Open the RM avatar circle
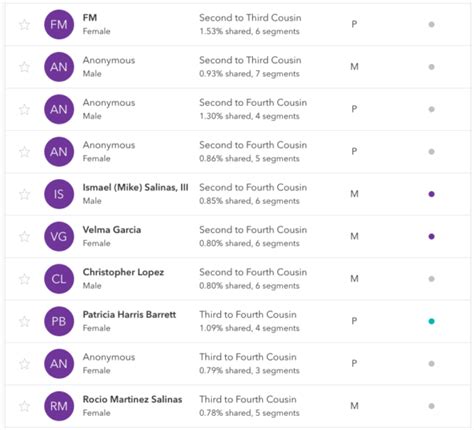 point(59,406)
